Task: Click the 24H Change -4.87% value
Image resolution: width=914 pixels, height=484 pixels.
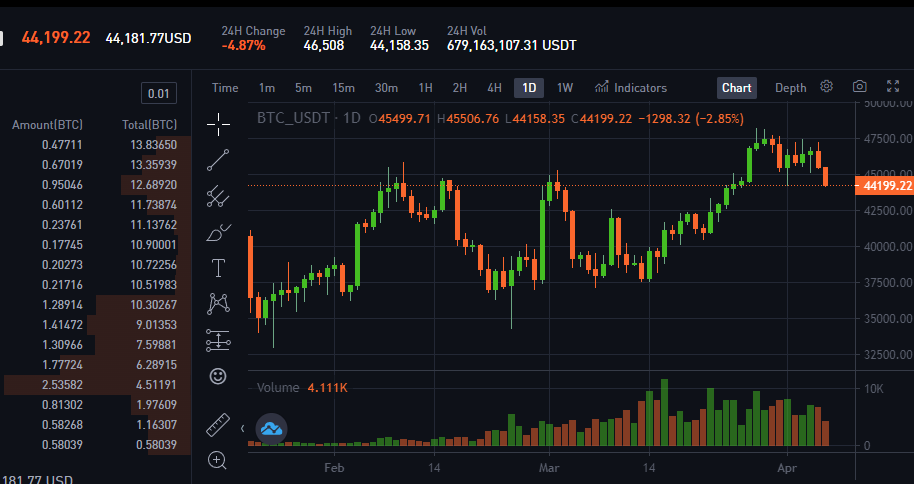Action: click(244, 45)
